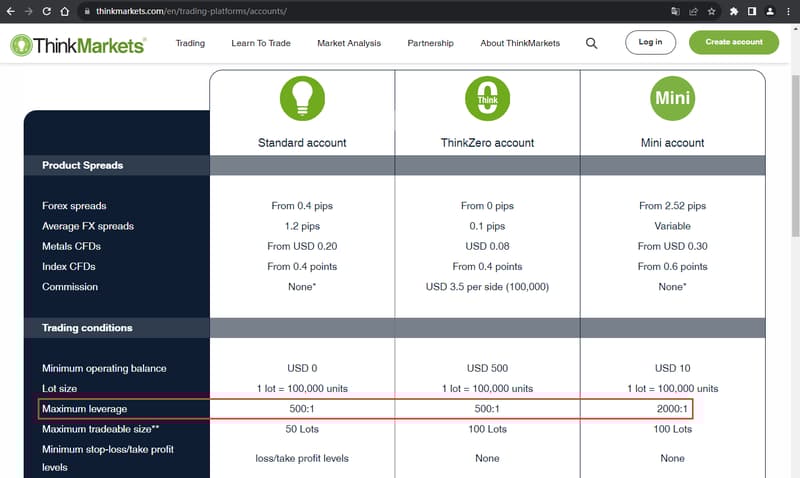Image resolution: width=800 pixels, height=478 pixels.
Task: Click the Commission row label
Action: [x=70, y=287]
